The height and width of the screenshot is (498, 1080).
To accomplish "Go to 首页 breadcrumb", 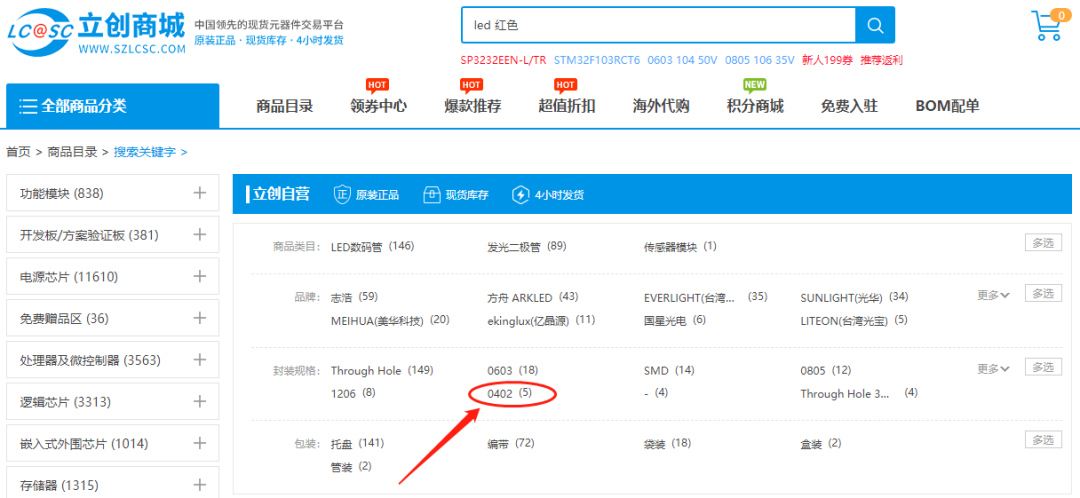I will pyautogui.click(x=19, y=152).
